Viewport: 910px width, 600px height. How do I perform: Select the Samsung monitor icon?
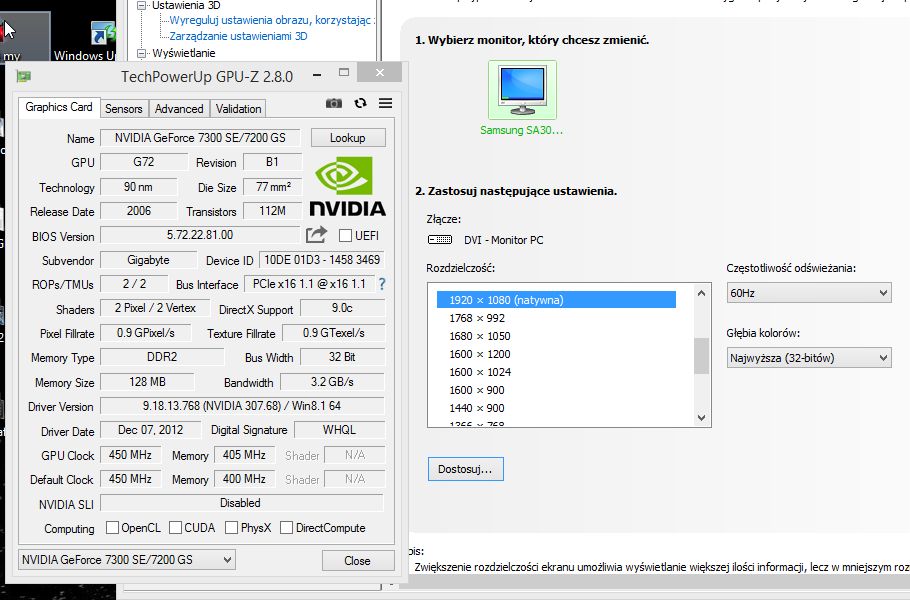pyautogui.click(x=522, y=91)
